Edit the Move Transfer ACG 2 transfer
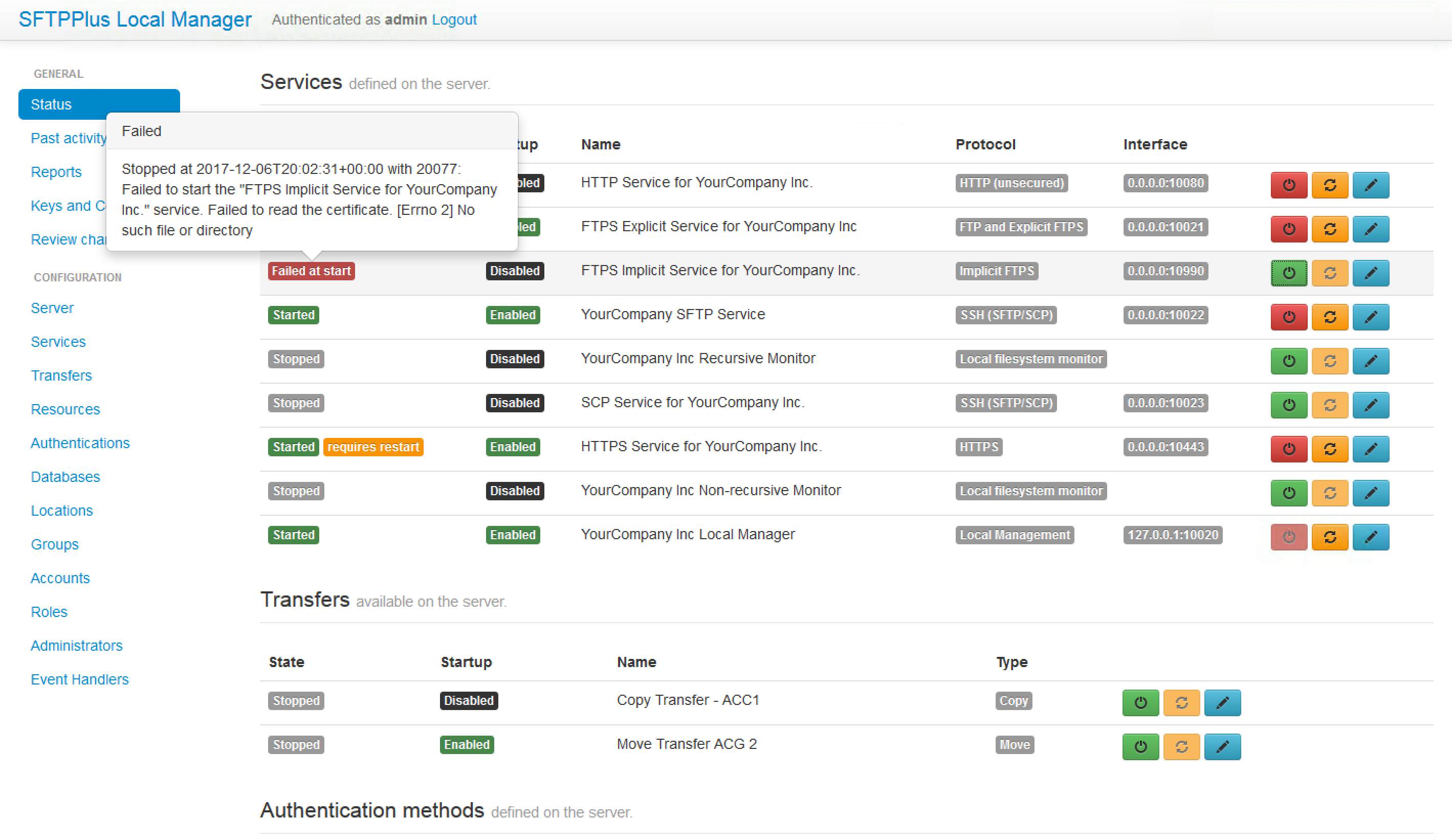The width and height of the screenshot is (1452, 840). tap(1222, 747)
